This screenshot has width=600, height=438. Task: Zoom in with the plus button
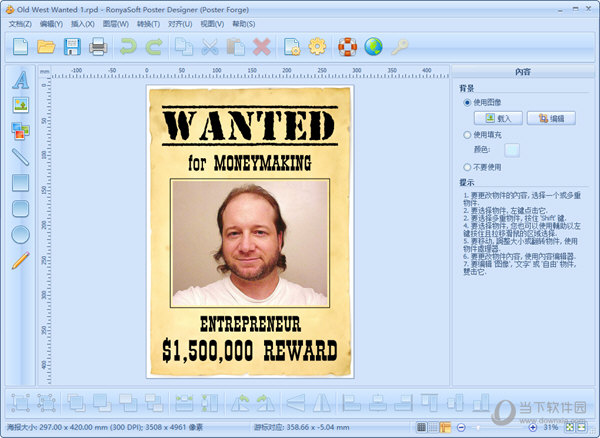pos(532,427)
